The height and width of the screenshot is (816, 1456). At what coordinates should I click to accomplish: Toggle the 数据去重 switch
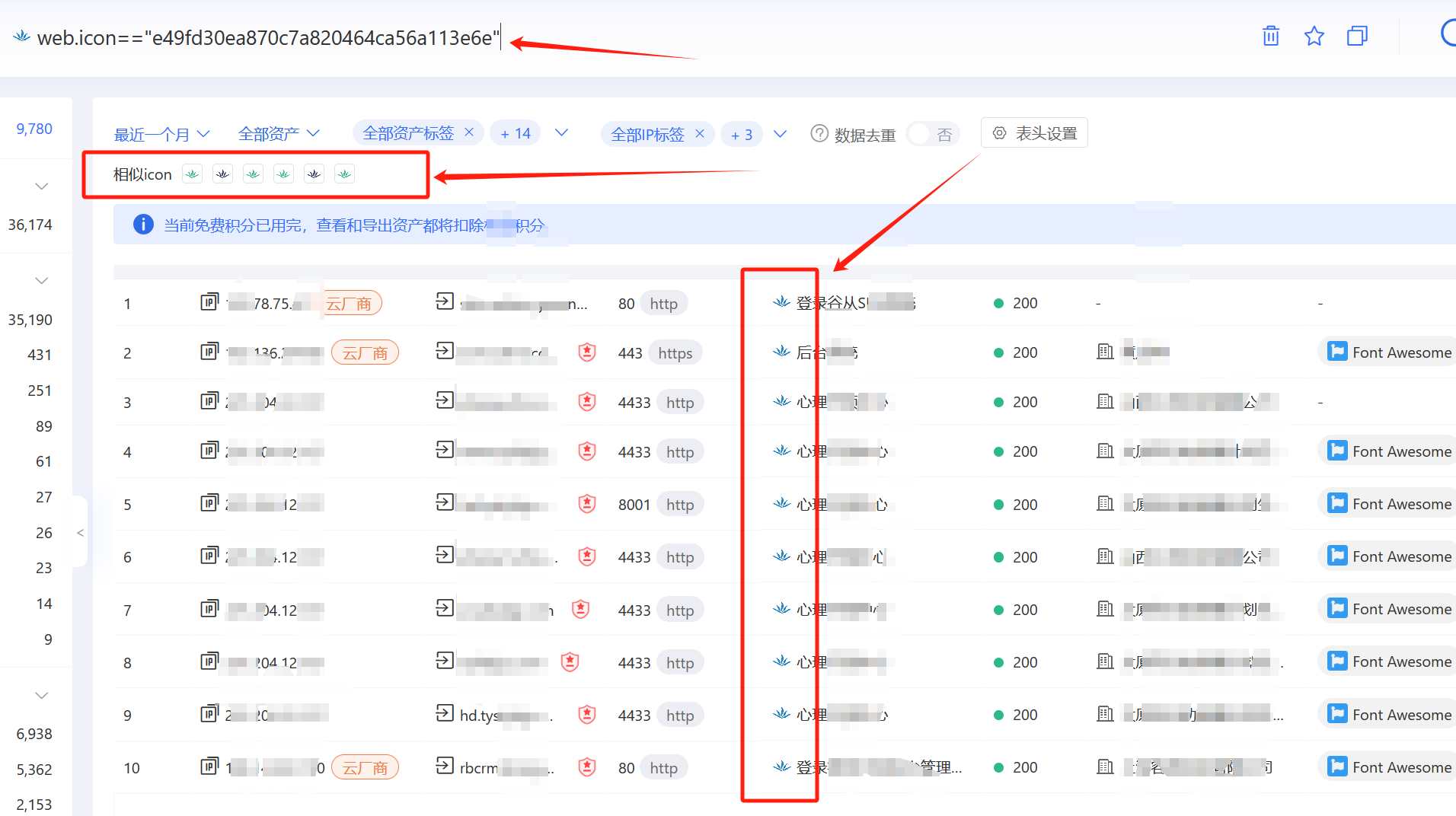(x=932, y=134)
